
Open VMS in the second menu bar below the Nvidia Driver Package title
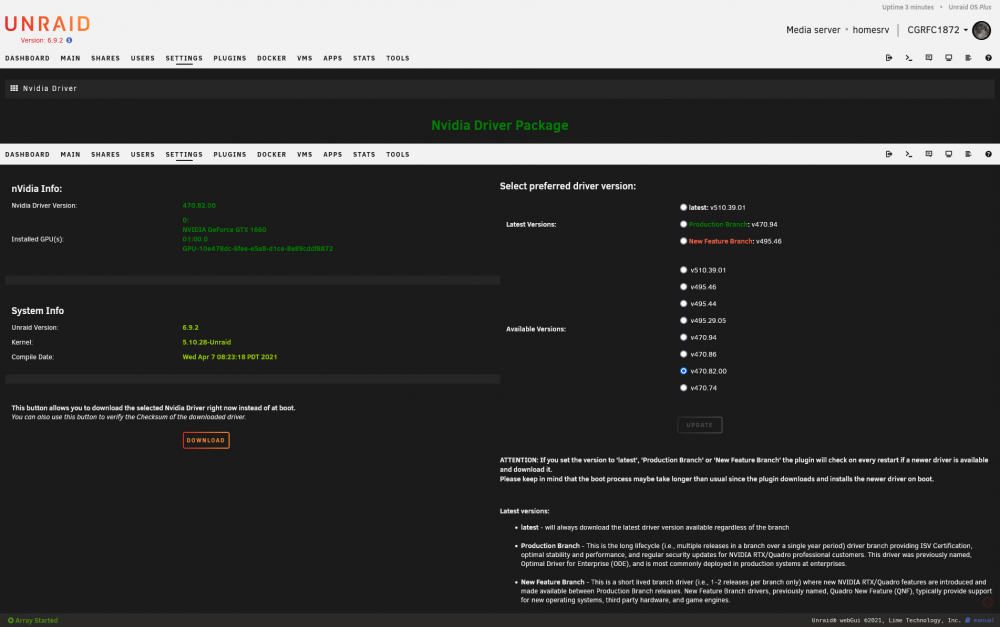[305, 154]
